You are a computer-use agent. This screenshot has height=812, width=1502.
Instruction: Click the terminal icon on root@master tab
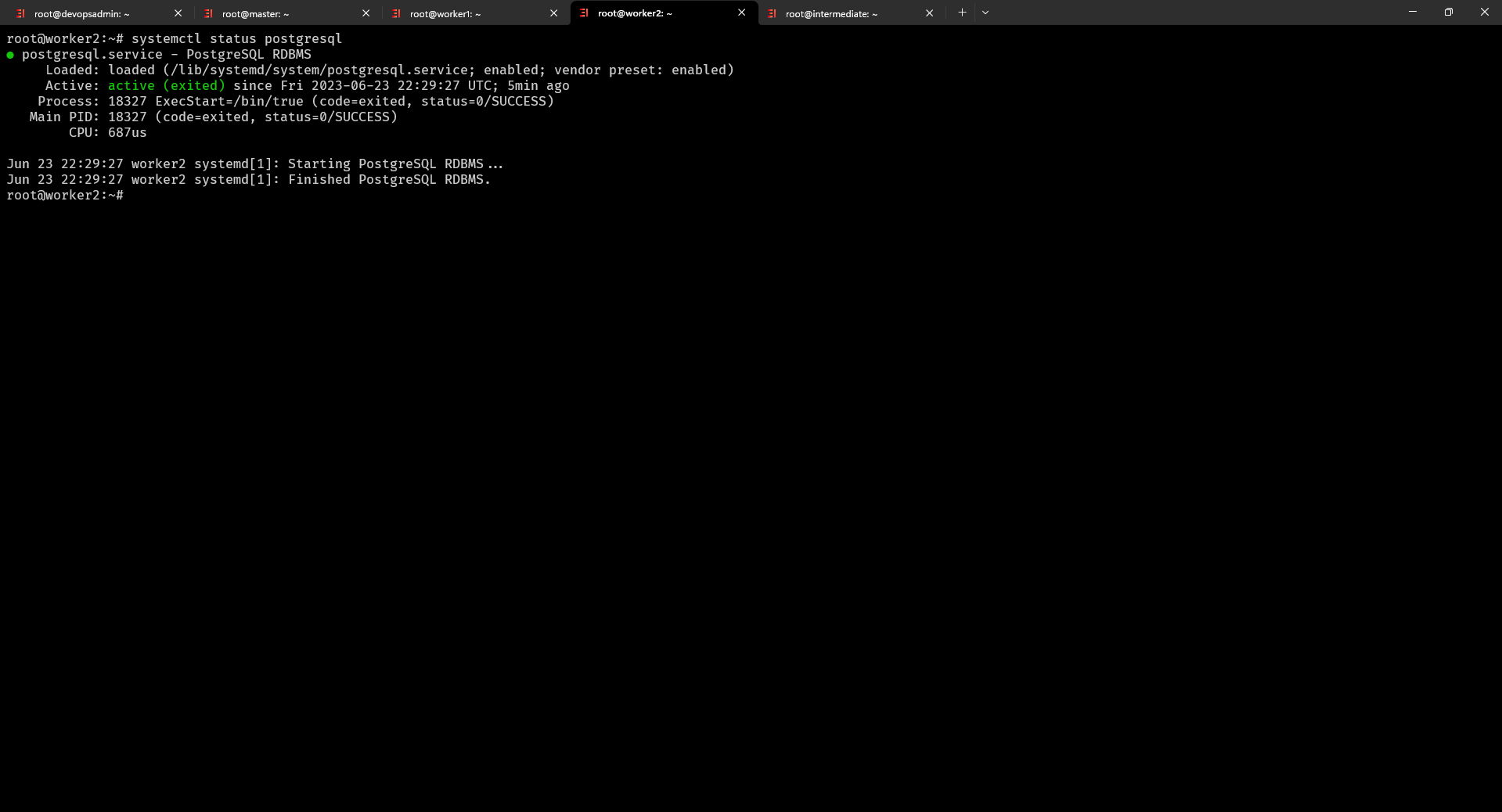pos(209,13)
